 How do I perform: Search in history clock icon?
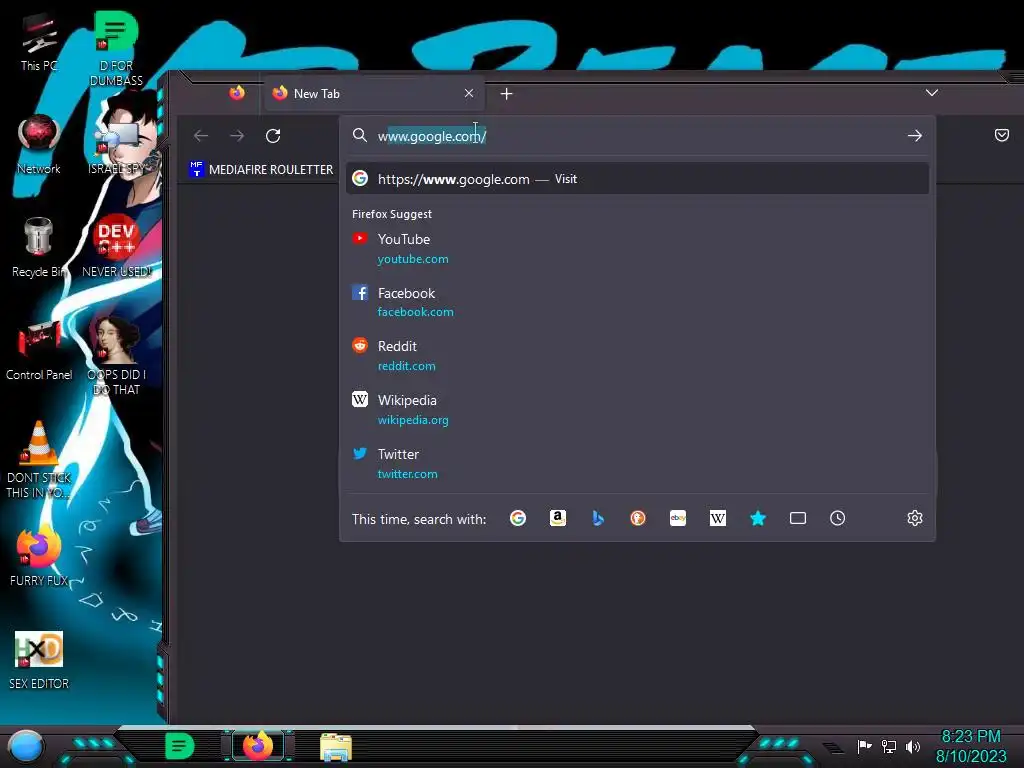838,519
